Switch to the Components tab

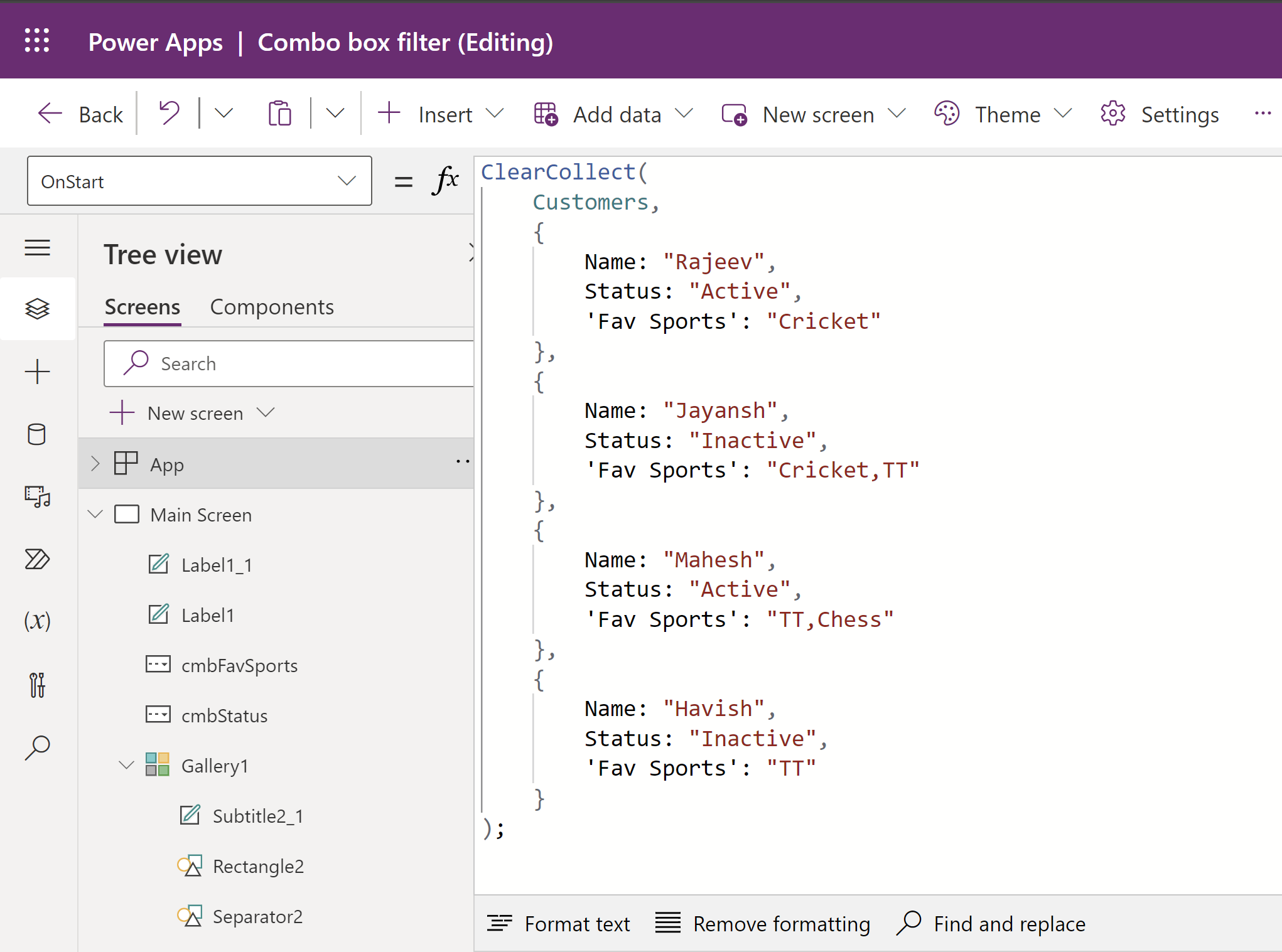tap(271, 307)
